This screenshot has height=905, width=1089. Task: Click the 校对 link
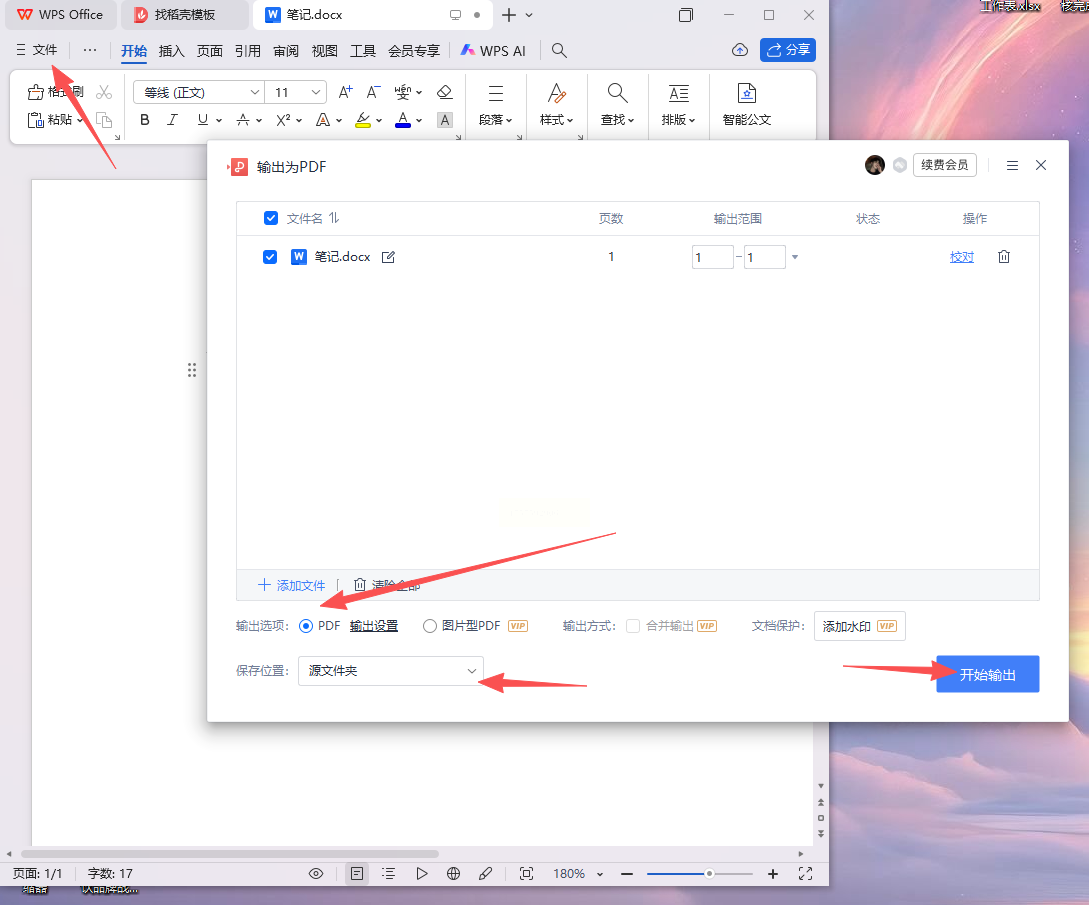[x=962, y=257]
